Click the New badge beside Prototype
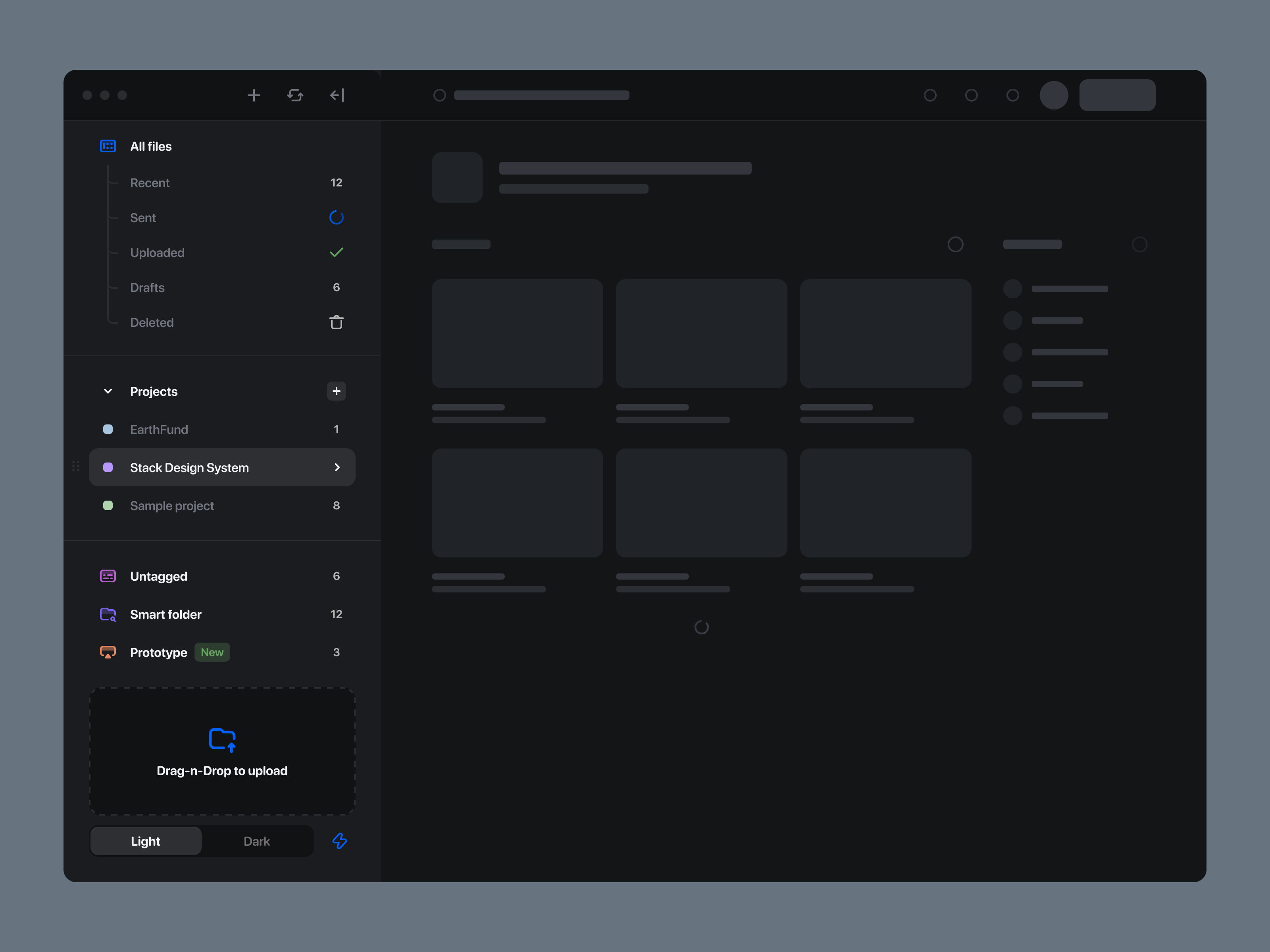 coord(212,653)
